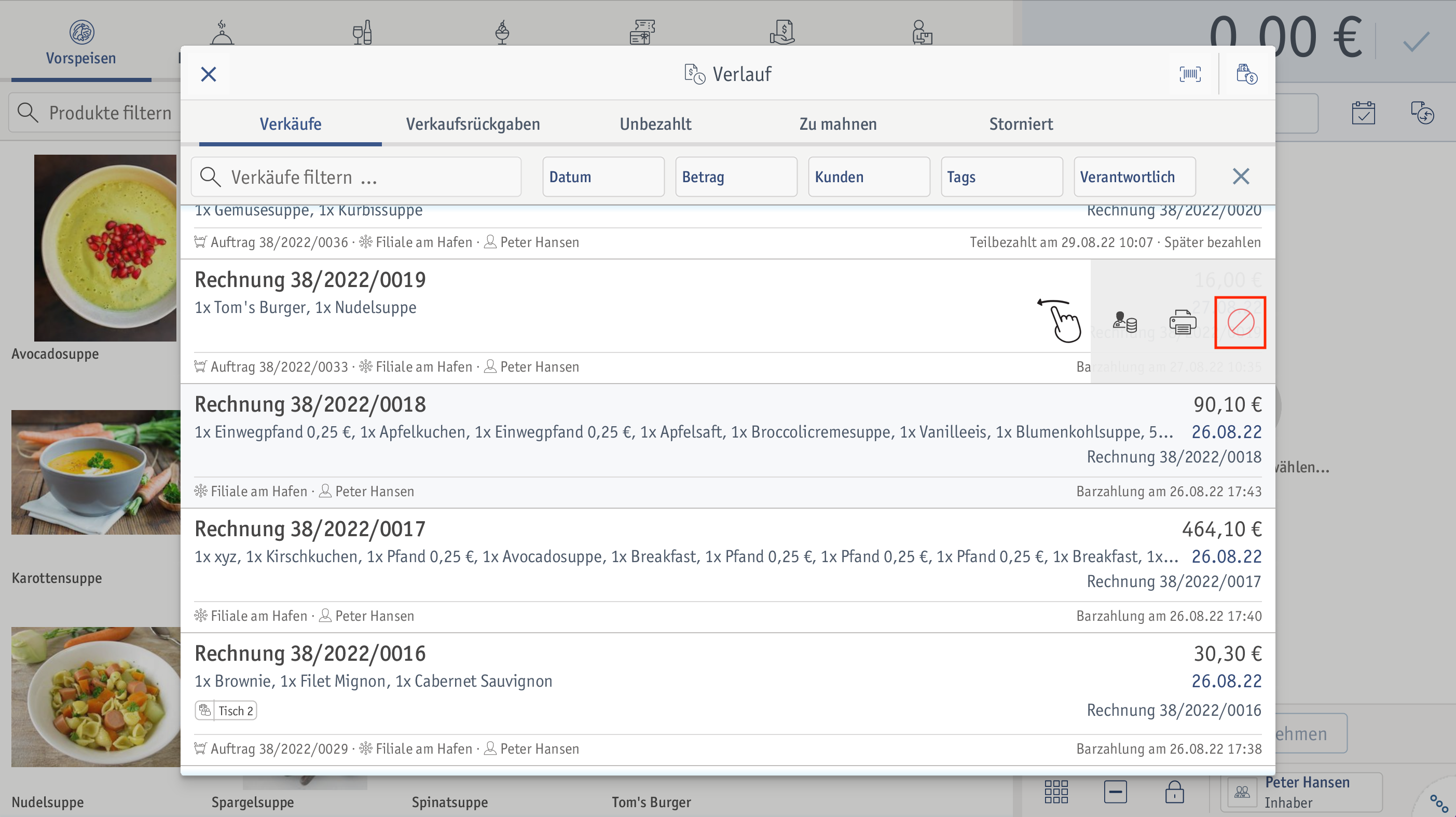Open the calendar check icon at right

point(1363,113)
